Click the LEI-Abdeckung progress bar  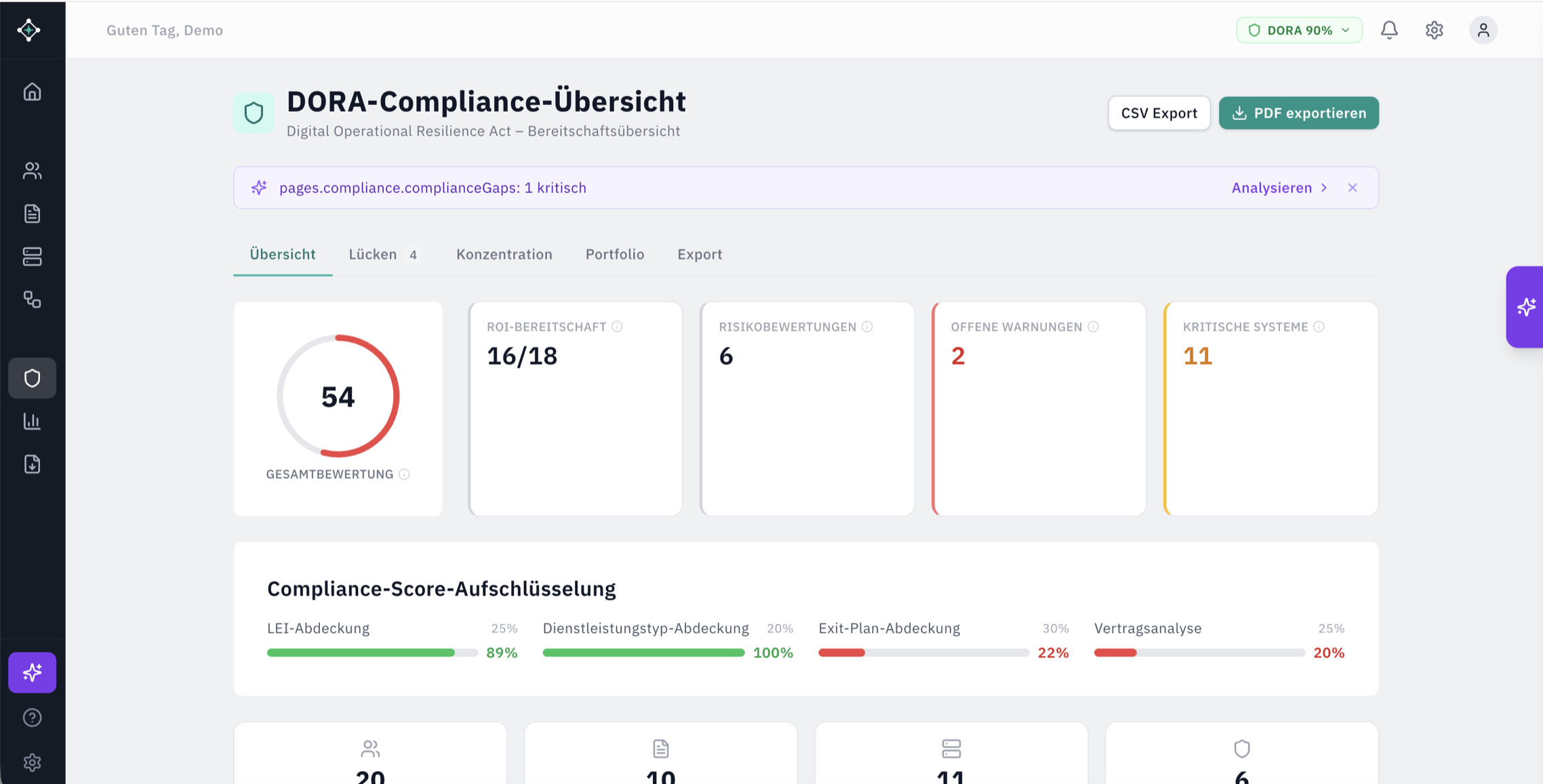[x=372, y=653]
